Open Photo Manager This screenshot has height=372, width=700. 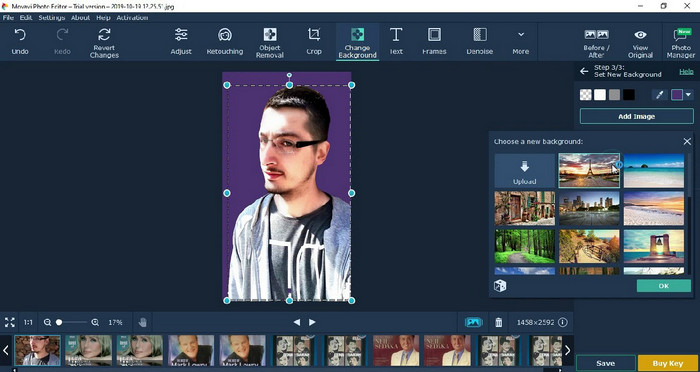[x=681, y=44]
